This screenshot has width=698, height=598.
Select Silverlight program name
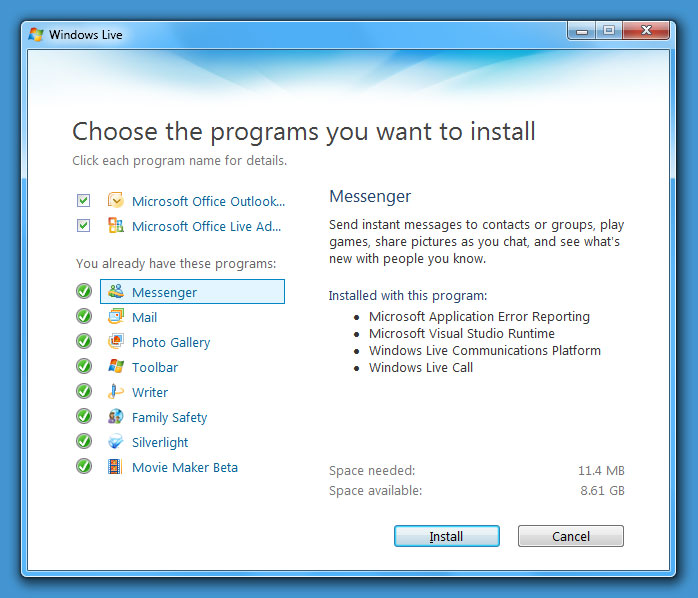[x=160, y=442]
